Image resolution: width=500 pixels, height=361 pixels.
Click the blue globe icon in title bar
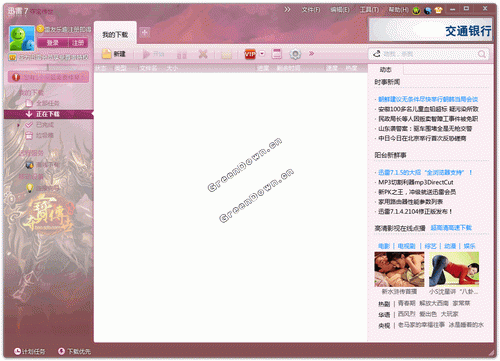point(428,11)
